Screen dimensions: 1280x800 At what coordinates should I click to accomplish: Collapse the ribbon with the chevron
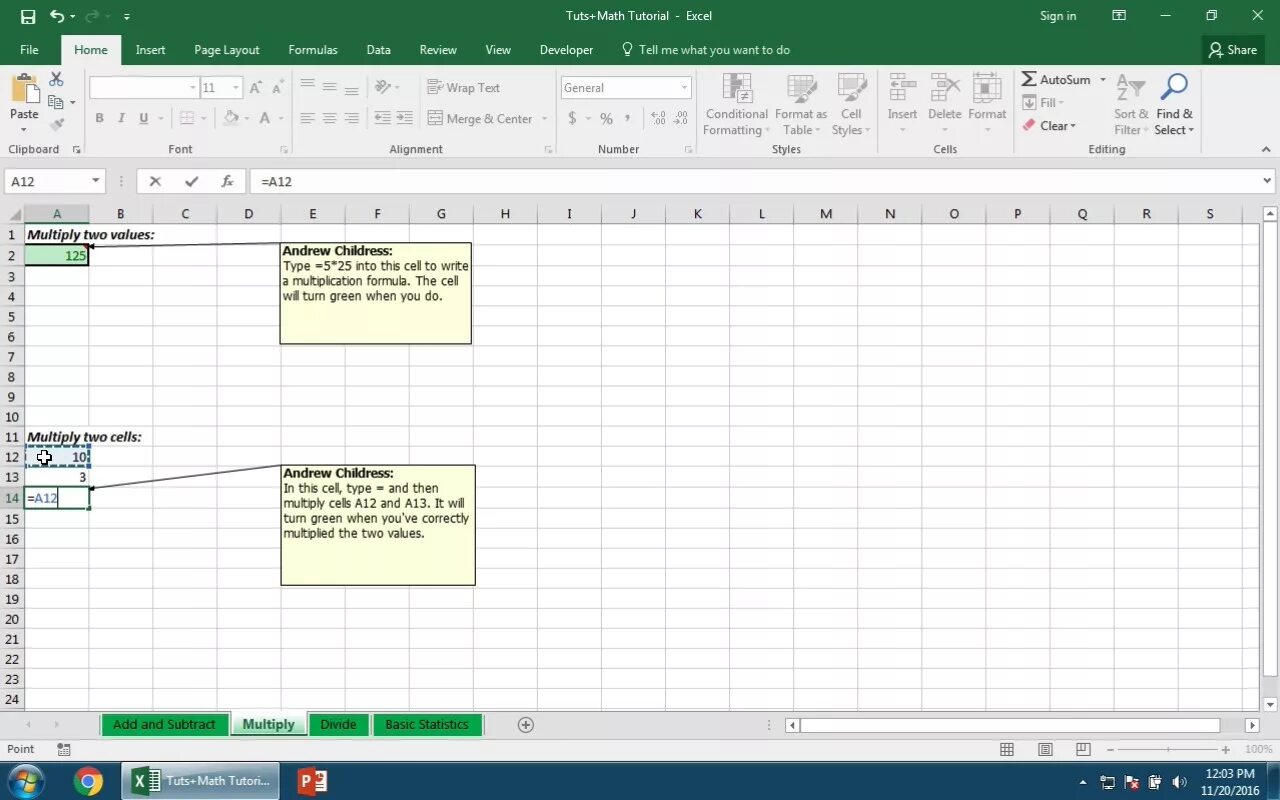click(1266, 149)
